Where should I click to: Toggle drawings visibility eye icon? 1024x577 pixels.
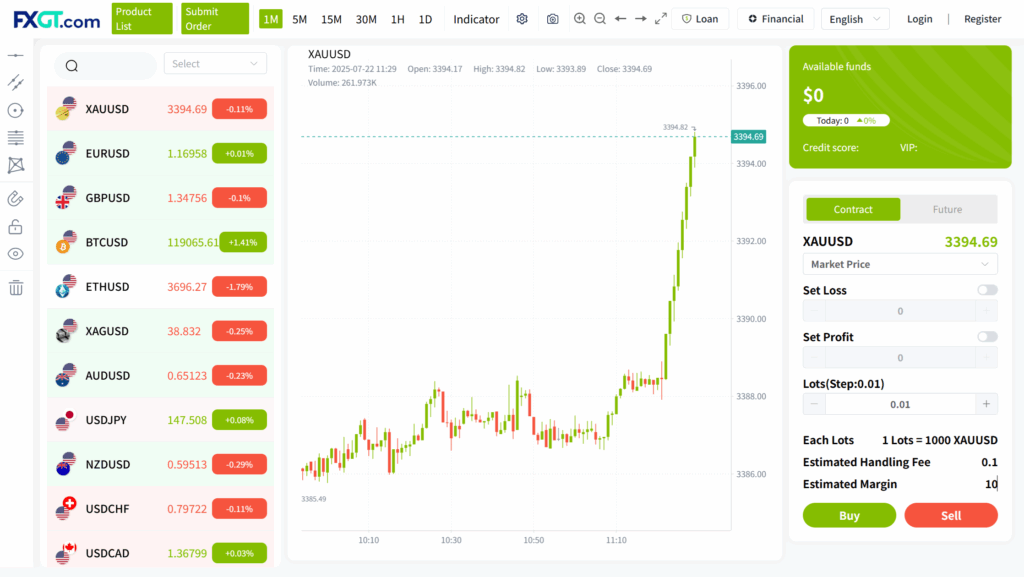pos(15,254)
